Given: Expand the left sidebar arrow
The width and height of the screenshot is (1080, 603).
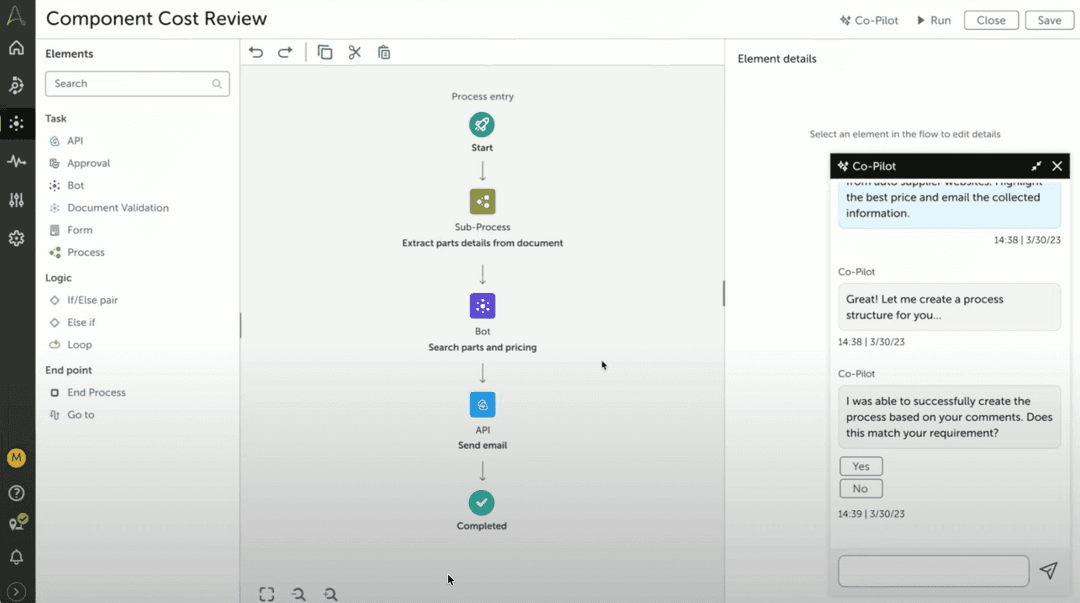Looking at the screenshot, I should click(17, 591).
